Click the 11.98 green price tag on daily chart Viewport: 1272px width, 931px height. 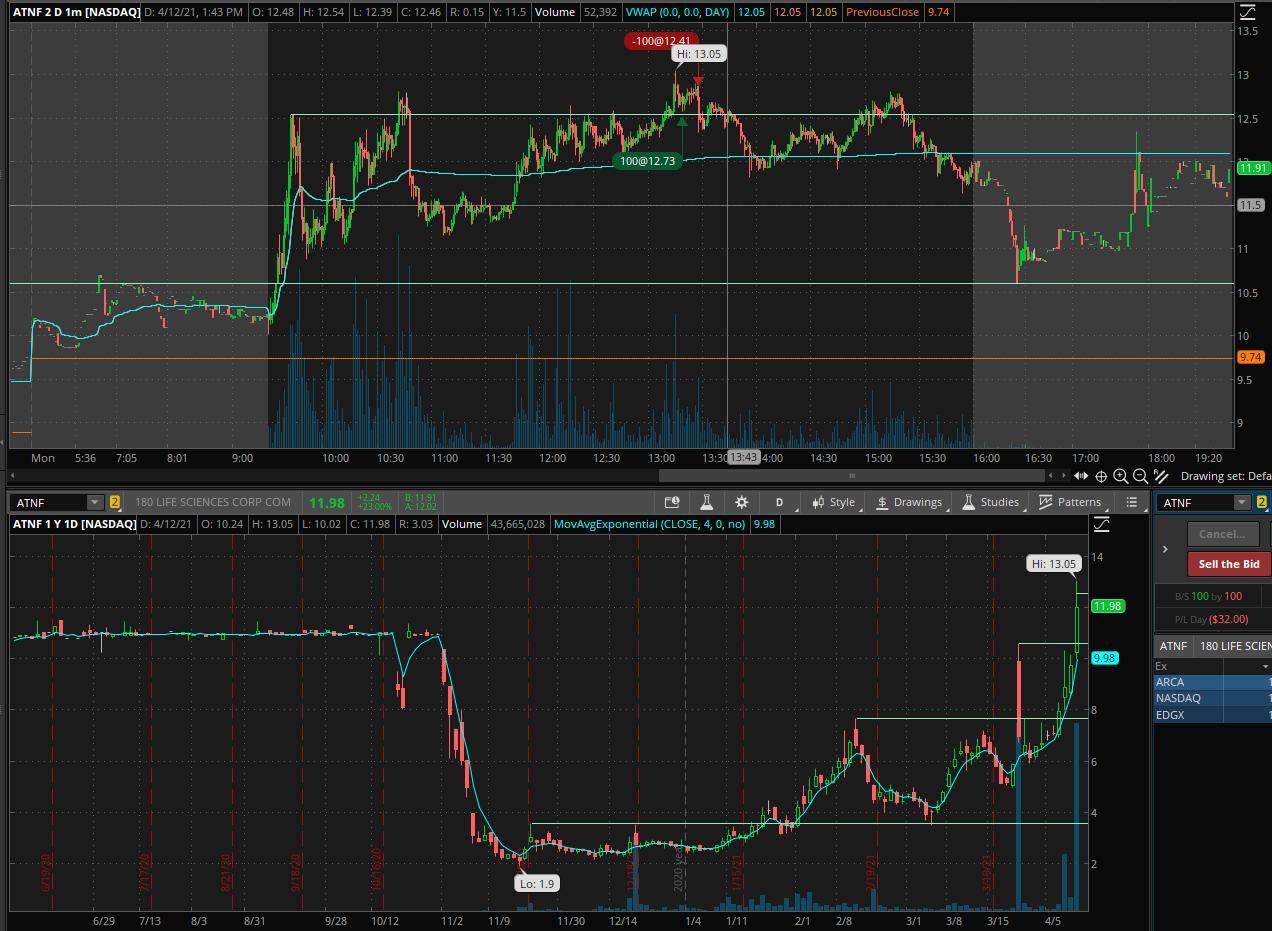1107,606
